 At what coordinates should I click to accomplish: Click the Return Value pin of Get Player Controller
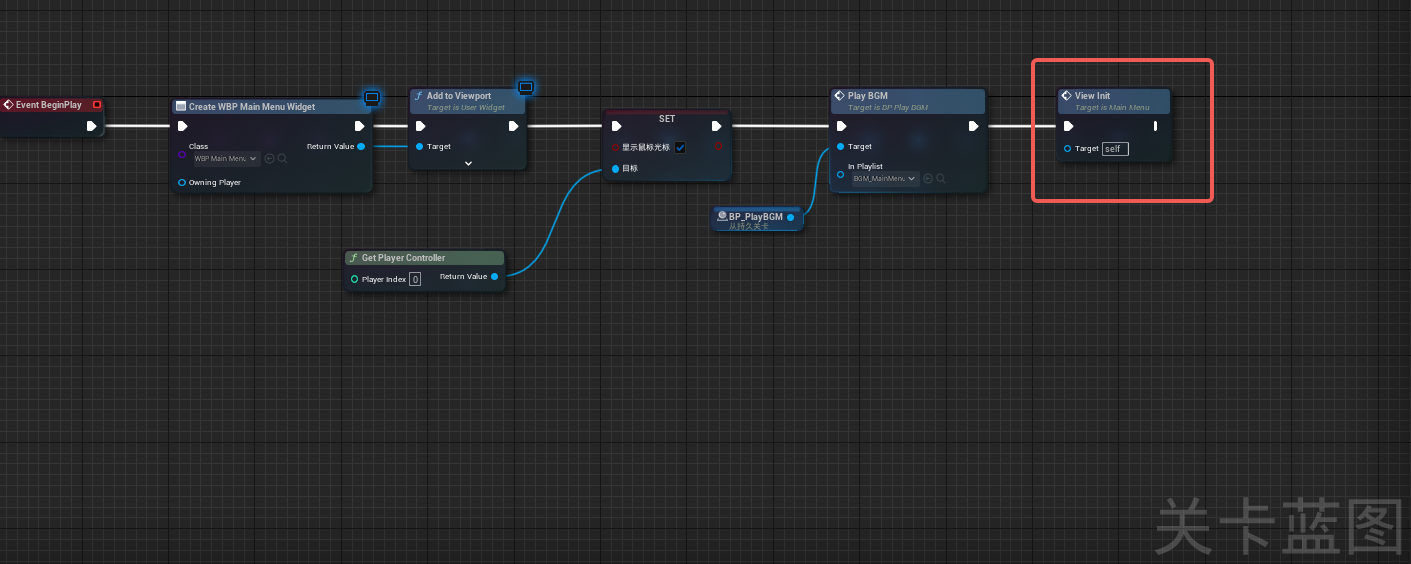pyautogui.click(x=494, y=276)
